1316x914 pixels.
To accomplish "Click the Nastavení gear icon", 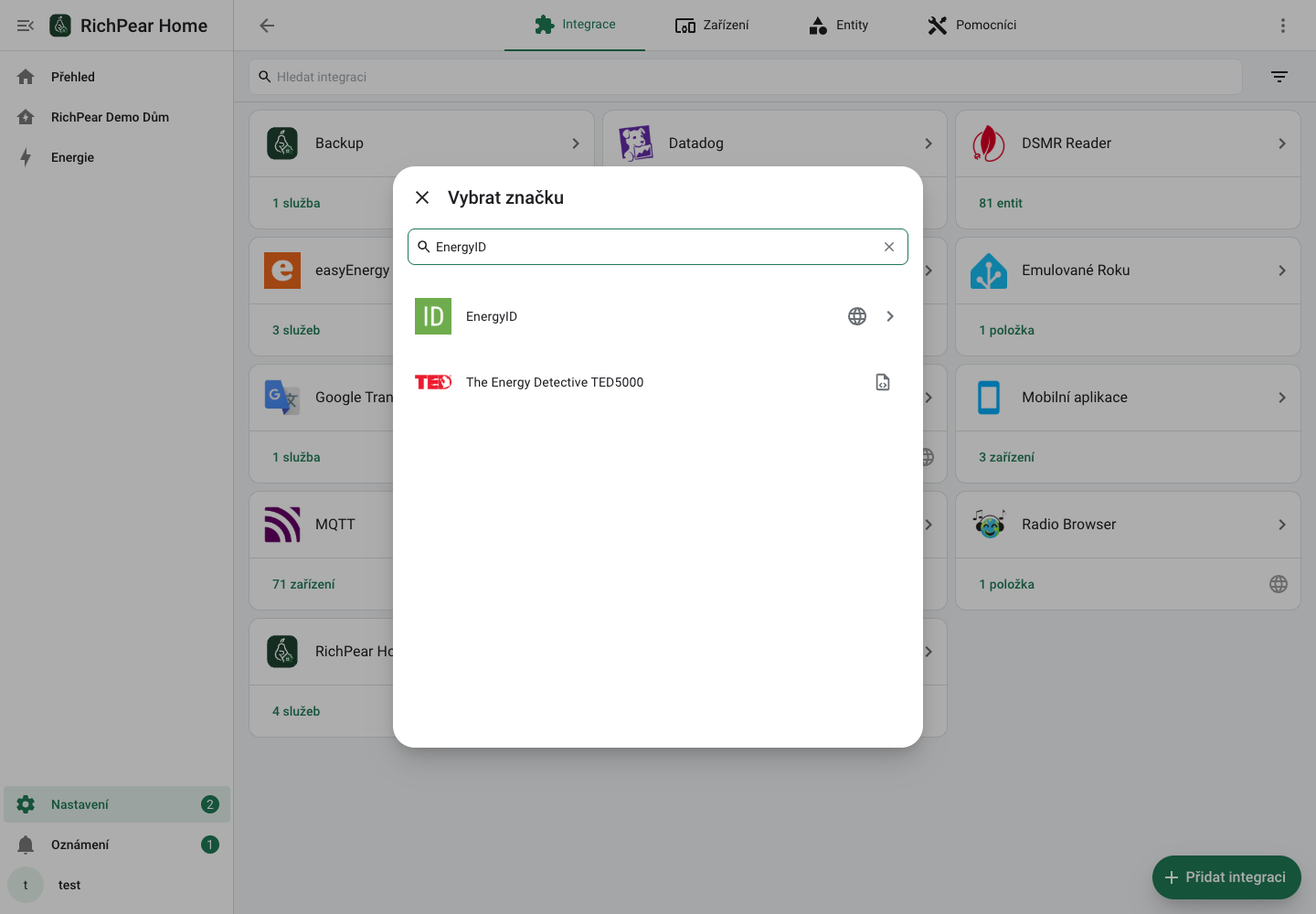I will coord(26,804).
